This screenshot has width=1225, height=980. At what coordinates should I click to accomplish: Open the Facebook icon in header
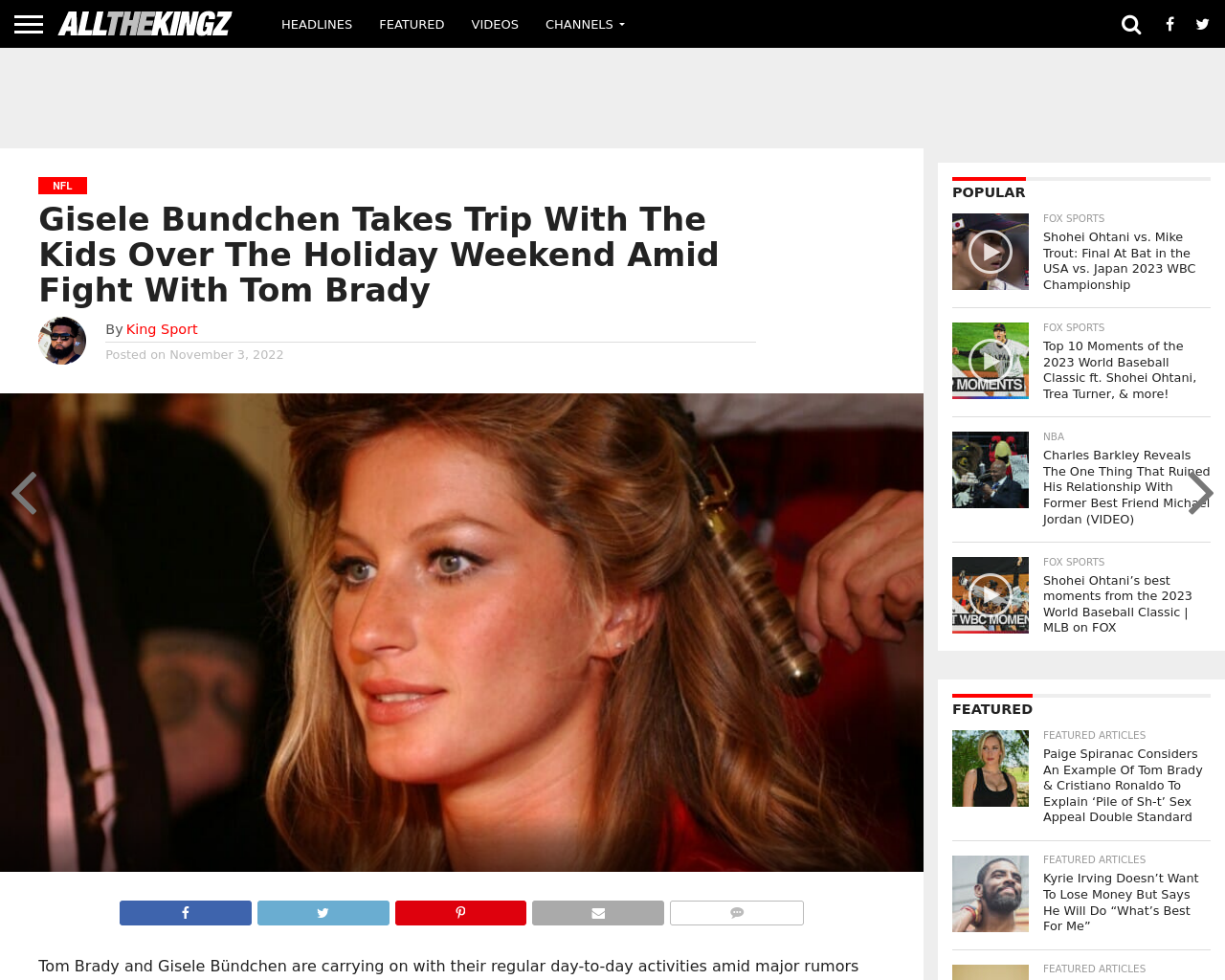(1169, 24)
